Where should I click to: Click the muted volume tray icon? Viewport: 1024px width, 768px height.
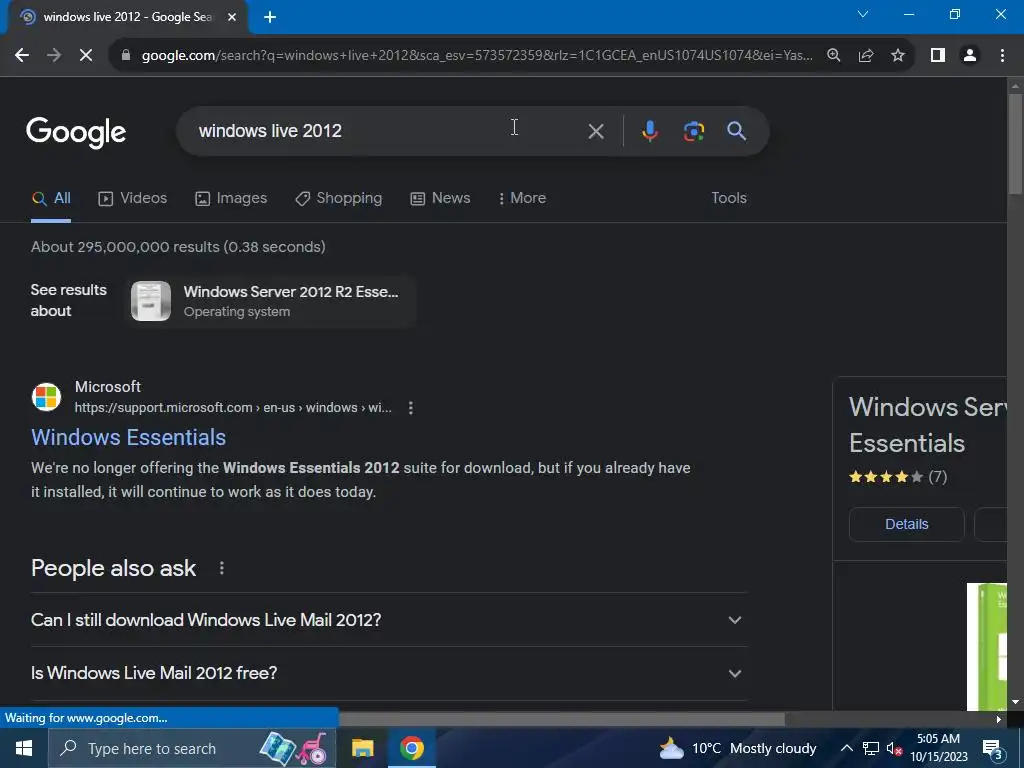click(x=894, y=748)
